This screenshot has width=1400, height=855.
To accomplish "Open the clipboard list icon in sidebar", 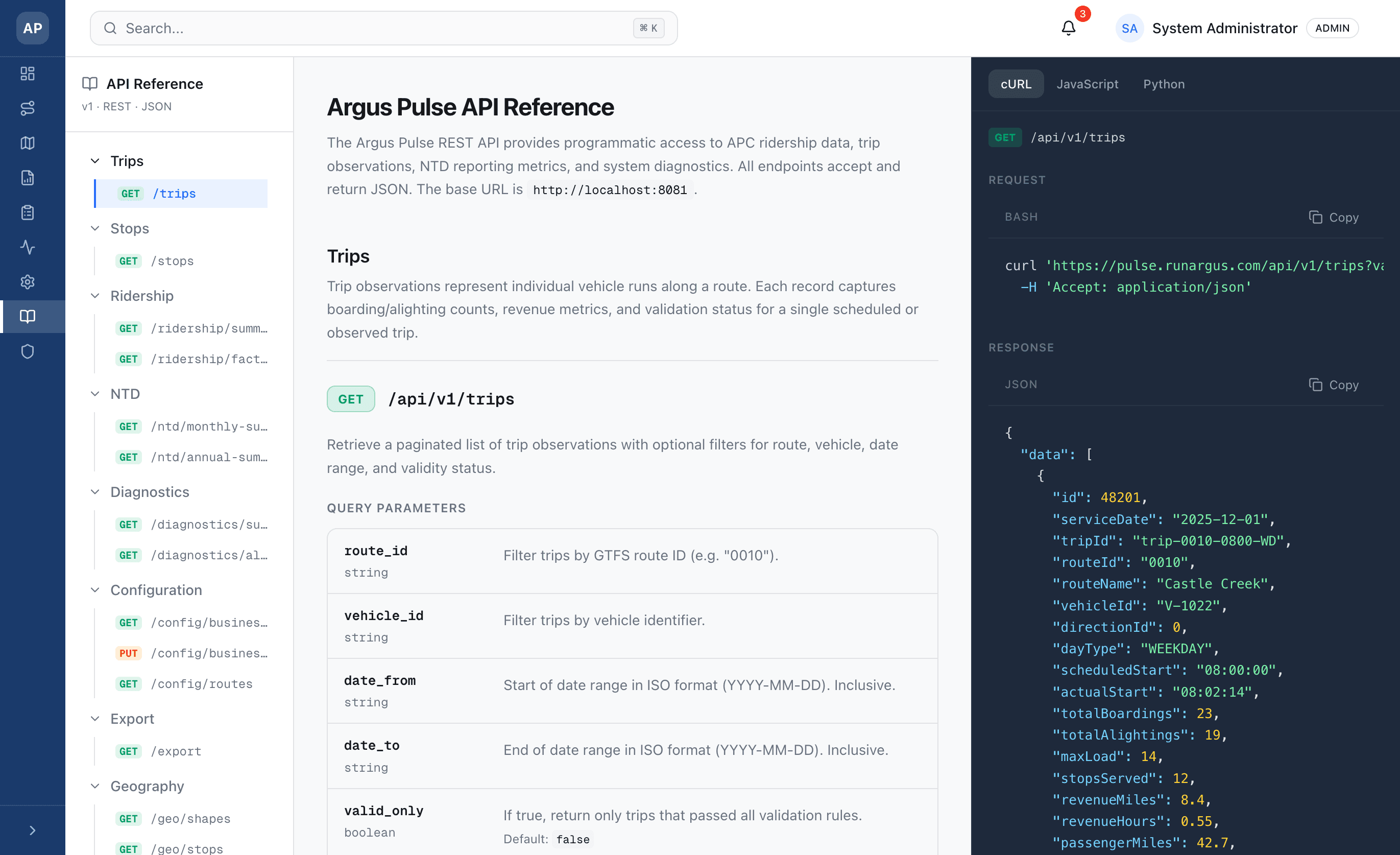I will point(27,212).
